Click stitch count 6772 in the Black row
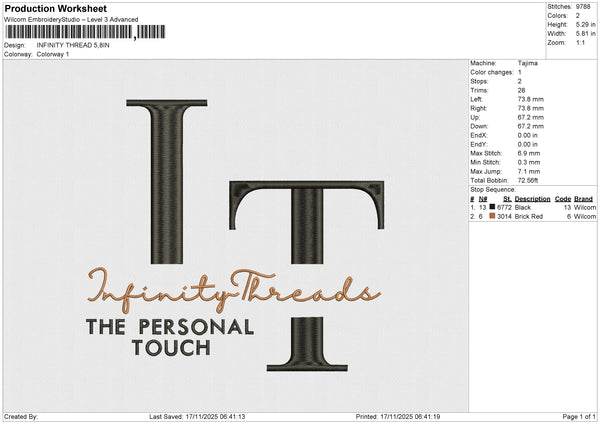The height and width of the screenshot is (424, 600). (504, 207)
